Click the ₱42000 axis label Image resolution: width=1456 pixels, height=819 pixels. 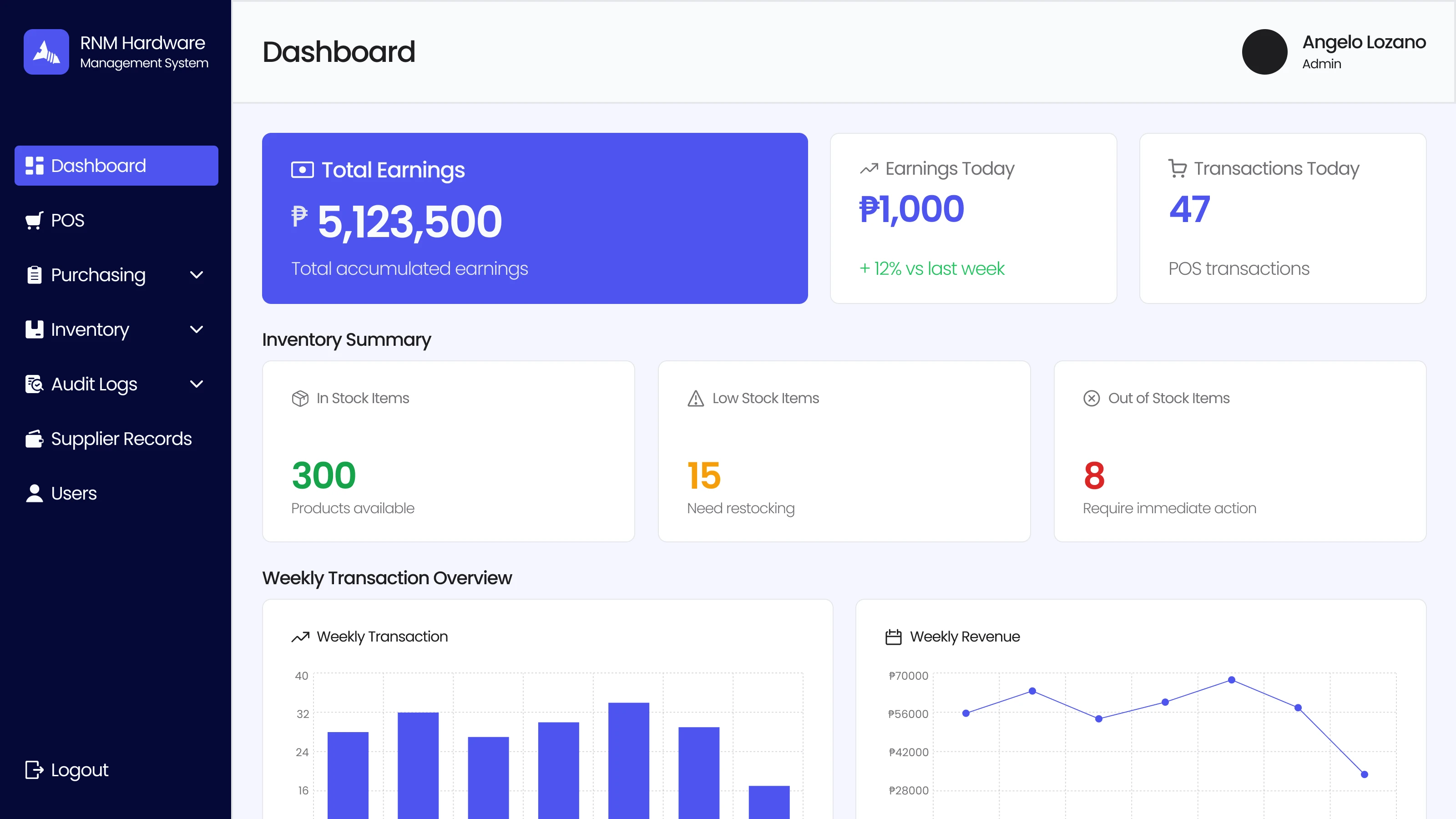tap(908, 752)
